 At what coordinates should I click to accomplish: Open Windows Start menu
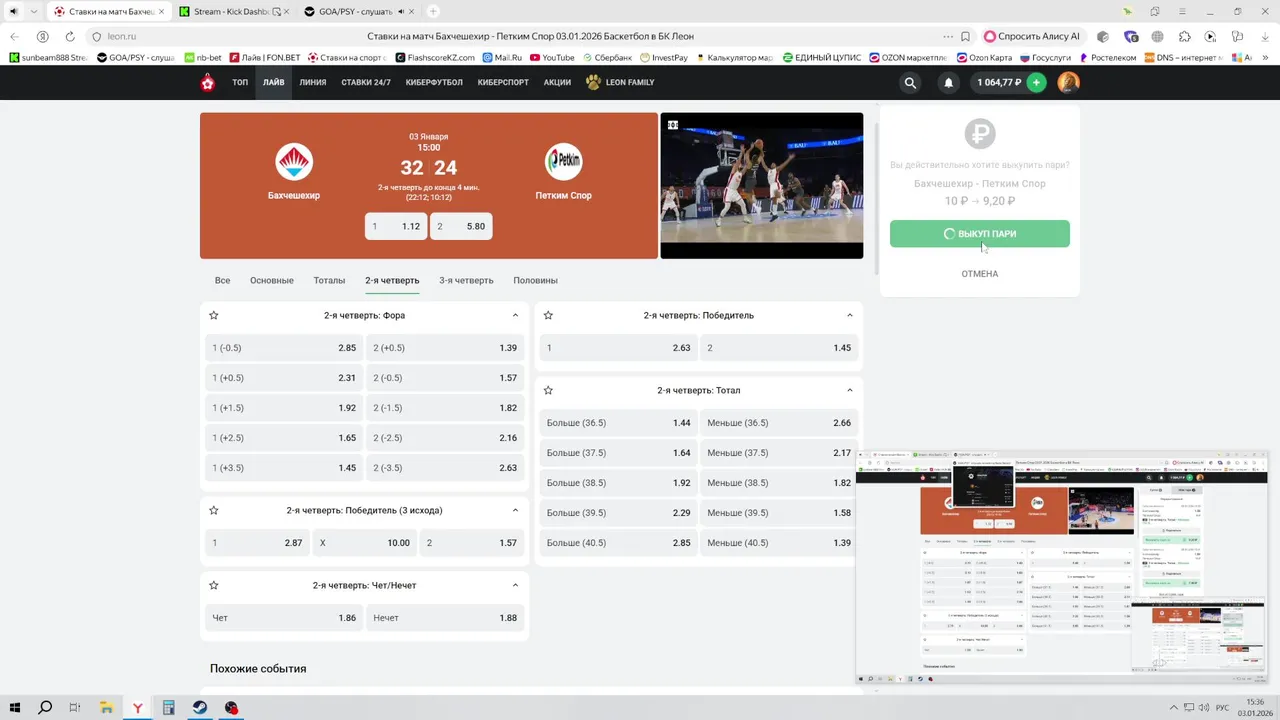(x=15, y=708)
